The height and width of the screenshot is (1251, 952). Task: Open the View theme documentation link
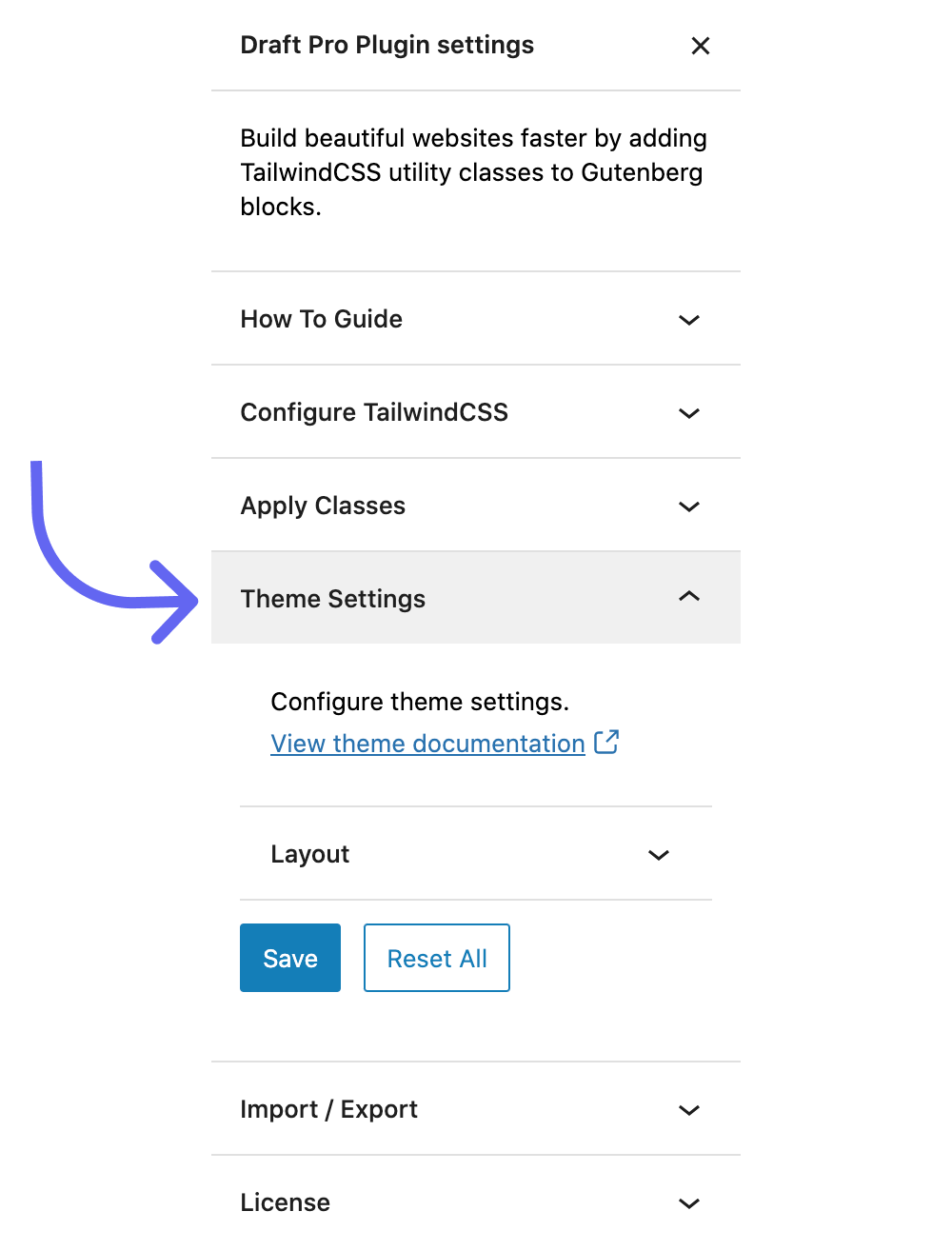click(x=427, y=744)
